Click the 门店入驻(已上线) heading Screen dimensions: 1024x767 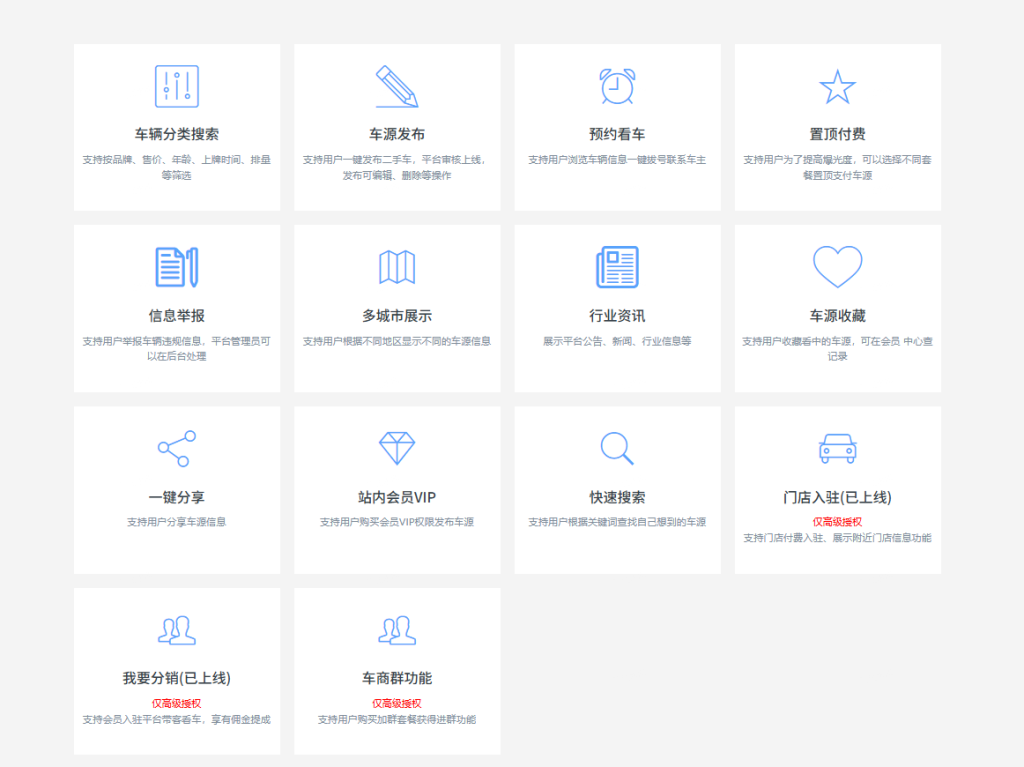(837, 497)
